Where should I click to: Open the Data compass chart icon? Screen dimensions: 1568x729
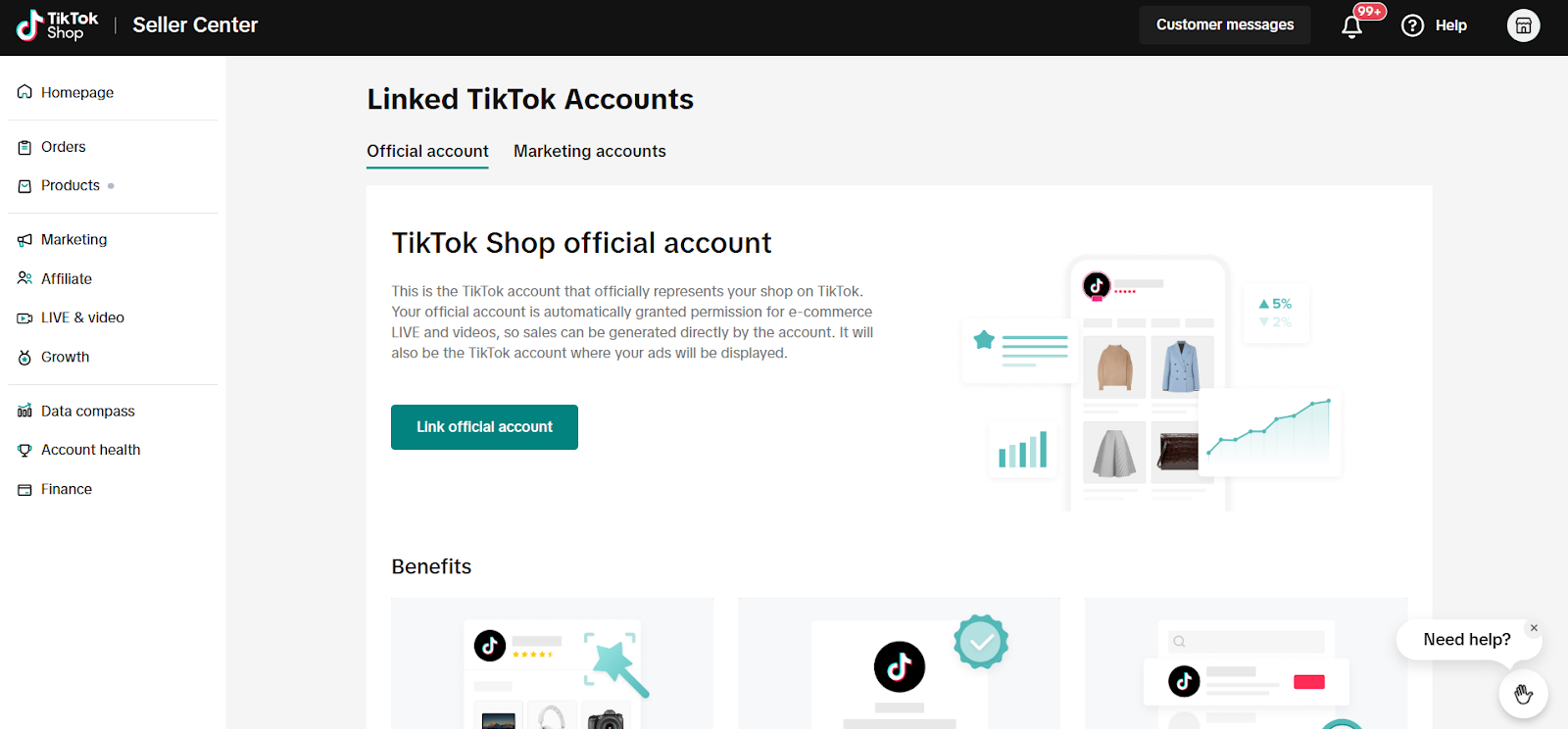[24, 410]
